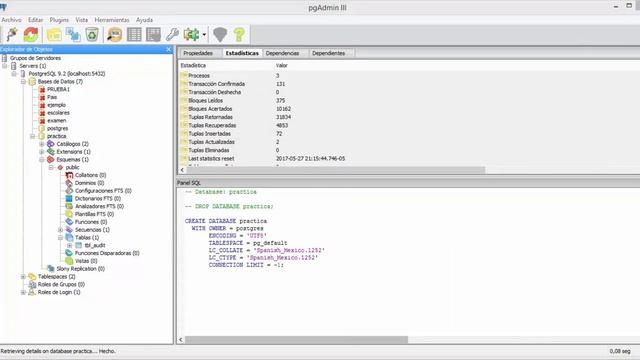Expand the Catálogos (2) node
The image size is (640, 360).
42,144
